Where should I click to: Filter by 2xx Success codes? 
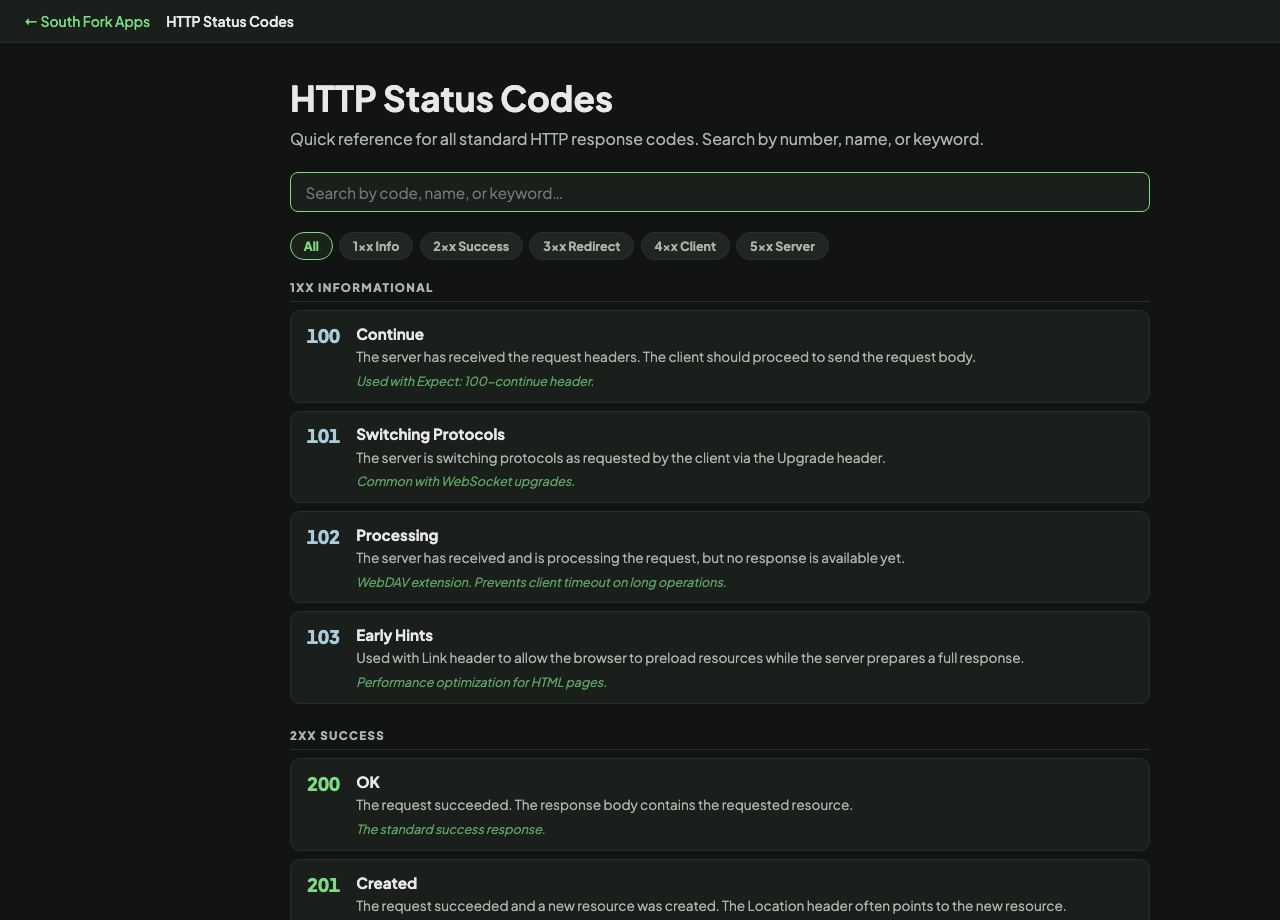[x=471, y=246]
